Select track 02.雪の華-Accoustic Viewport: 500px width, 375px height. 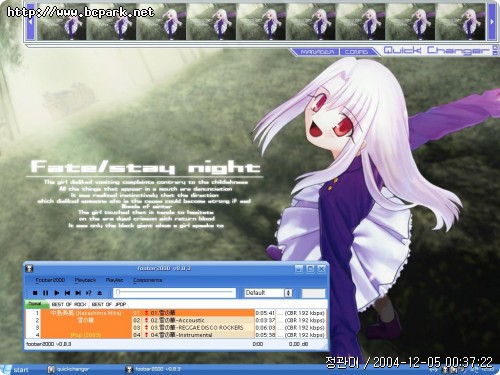pyautogui.click(x=193, y=320)
